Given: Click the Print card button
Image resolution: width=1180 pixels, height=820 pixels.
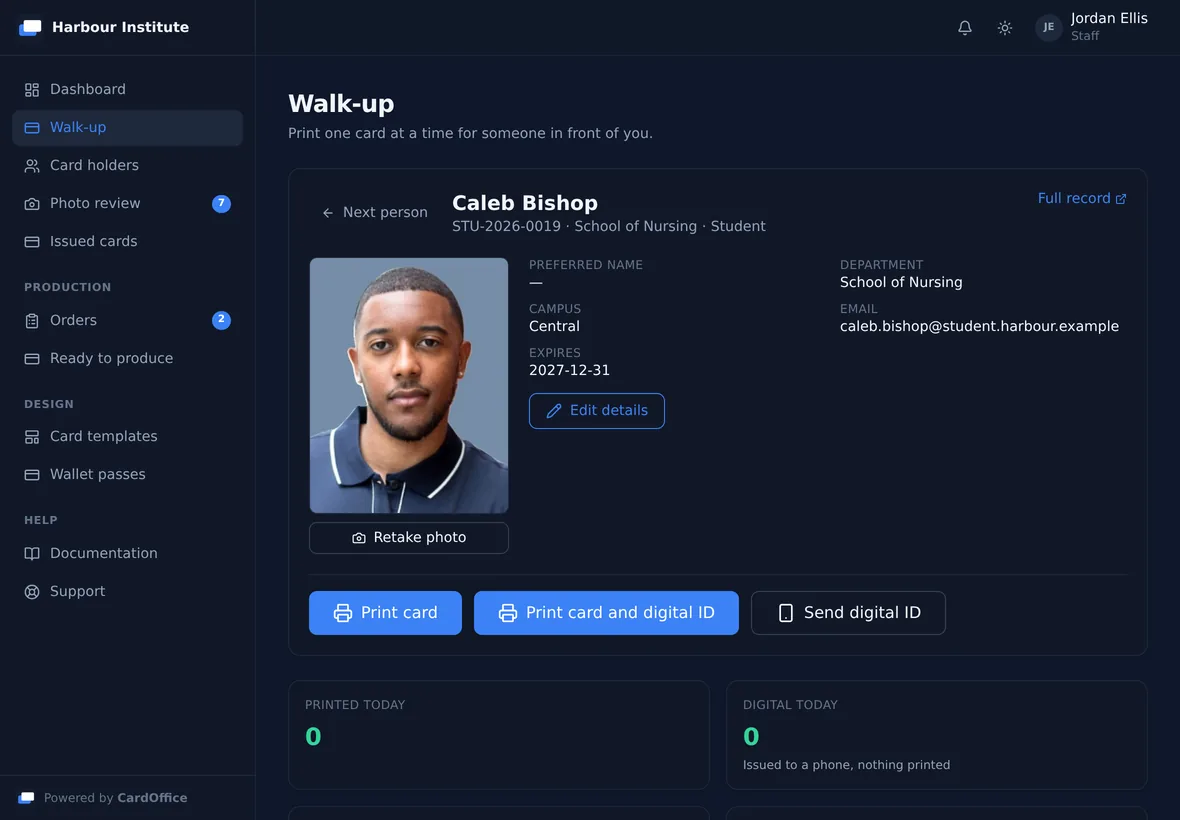Looking at the screenshot, I should pos(385,613).
